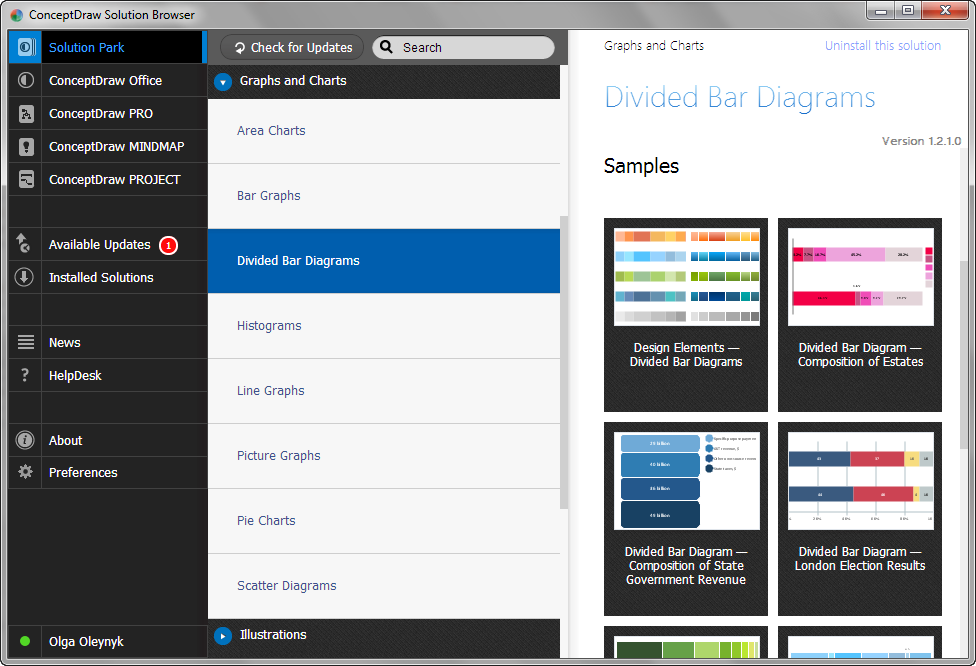976x666 pixels.
Task: Click the ConceptDraw Office icon
Action: coord(26,80)
